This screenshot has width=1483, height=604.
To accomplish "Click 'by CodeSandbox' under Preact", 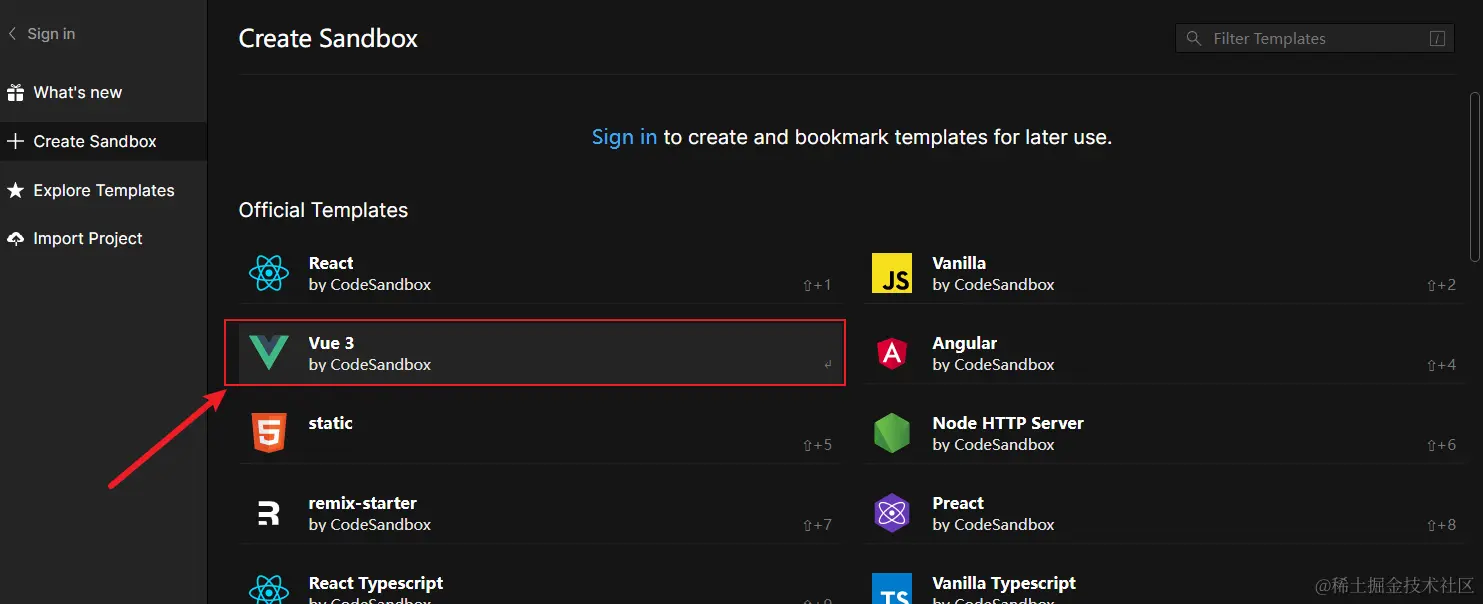I will 993,525.
